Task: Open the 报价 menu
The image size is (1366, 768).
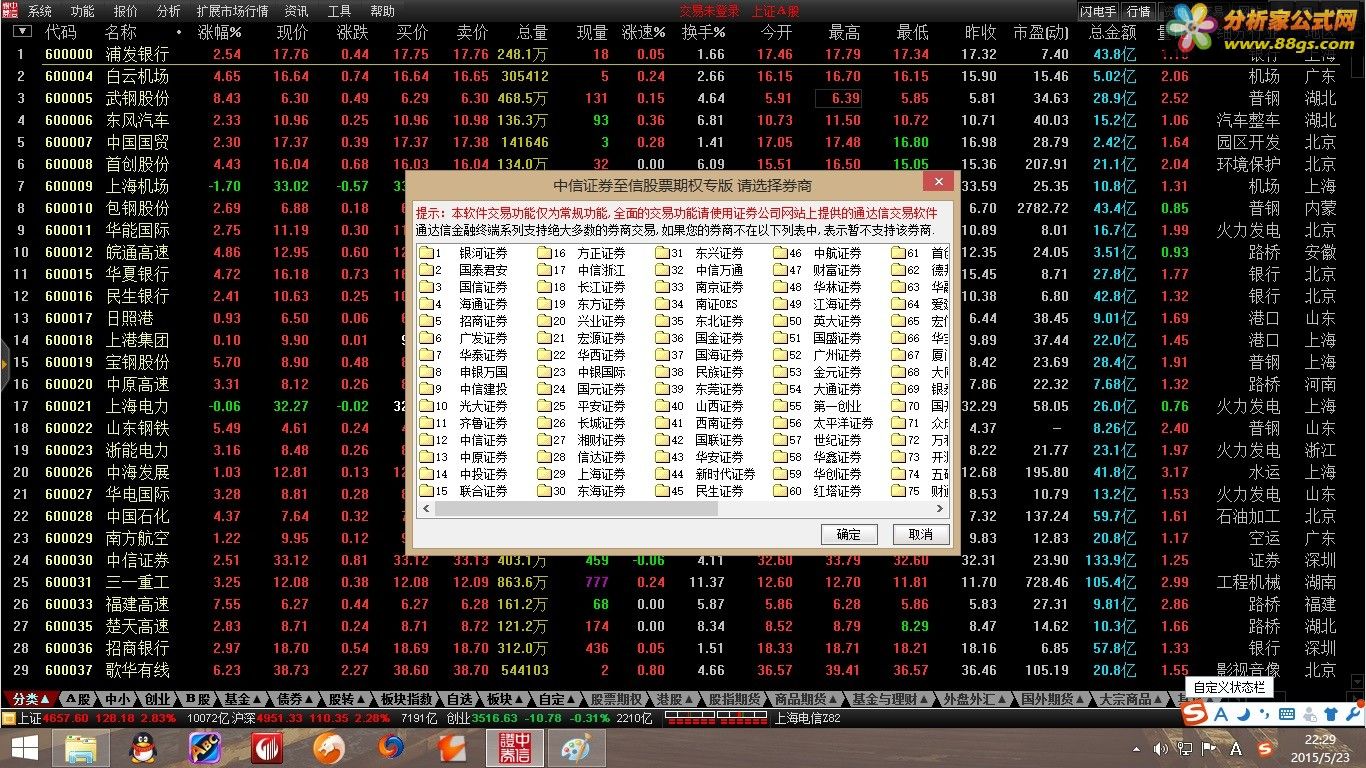Action: coord(126,11)
